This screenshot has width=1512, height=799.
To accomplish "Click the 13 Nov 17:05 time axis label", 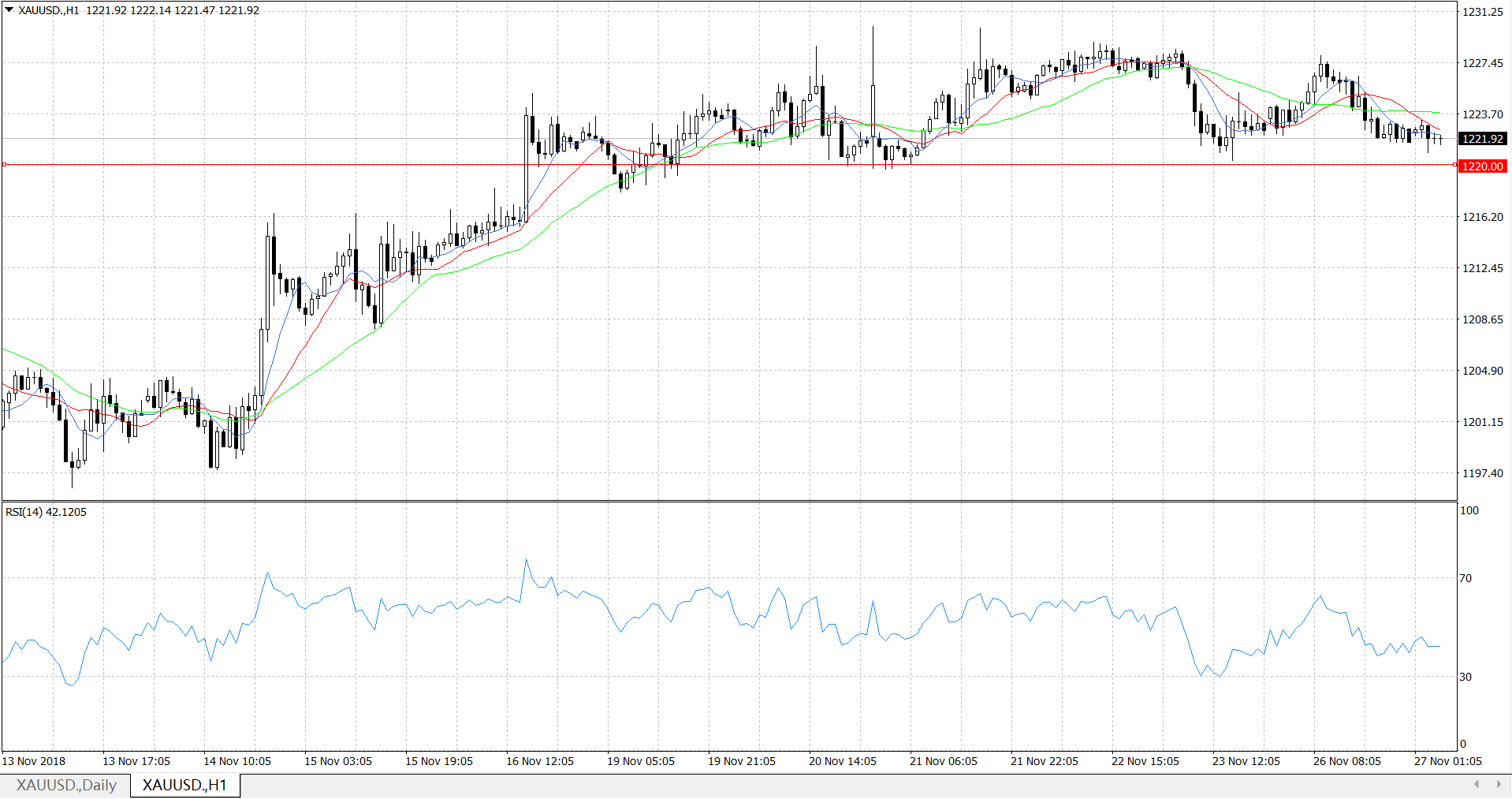I will point(136,761).
